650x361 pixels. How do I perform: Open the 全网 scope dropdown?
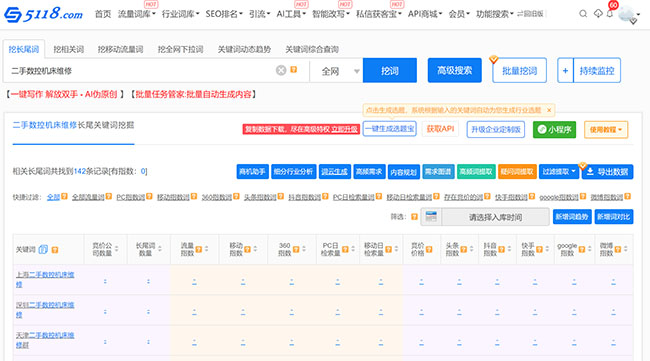[336, 71]
